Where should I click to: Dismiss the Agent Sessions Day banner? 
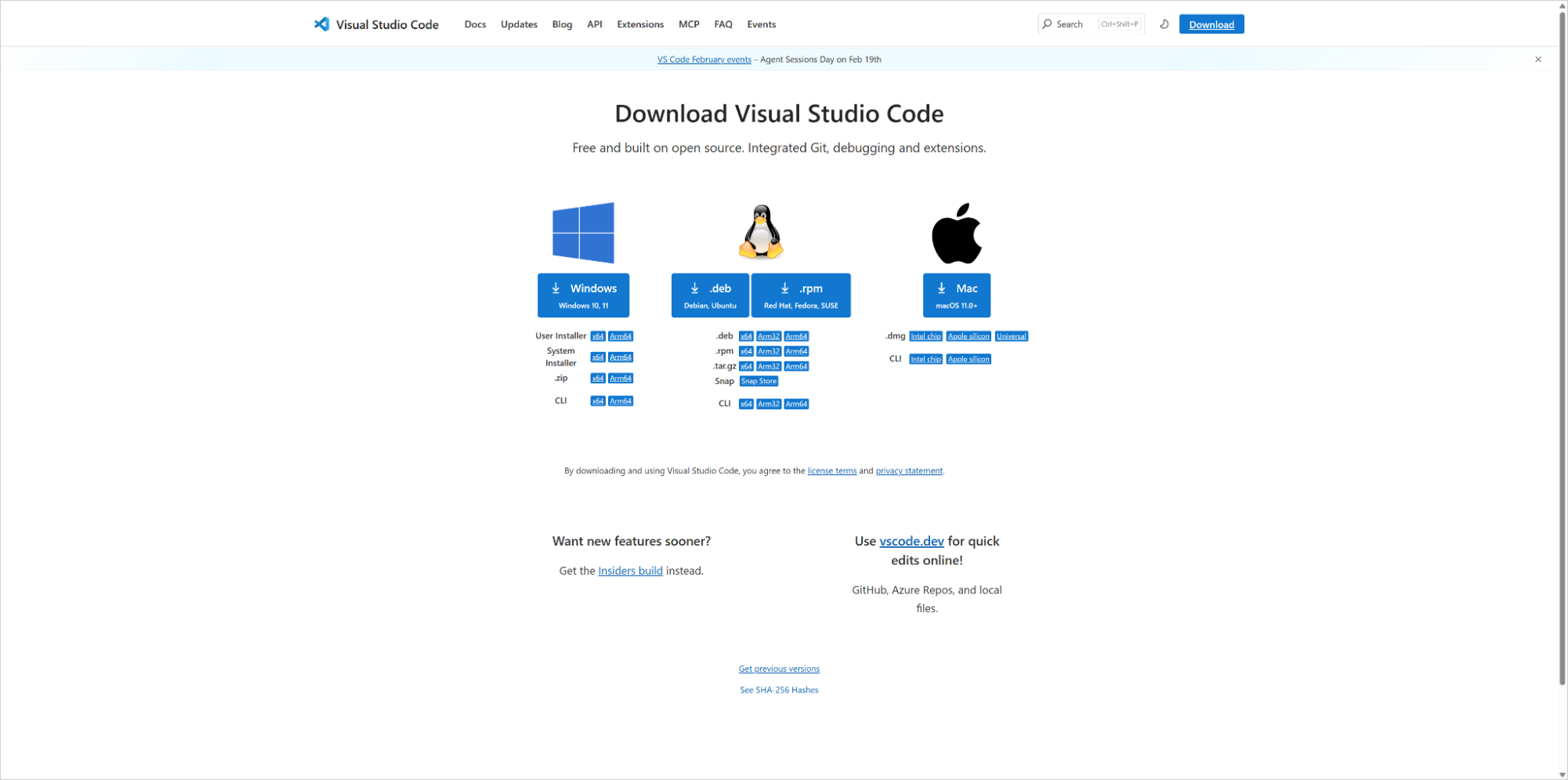click(x=1537, y=59)
